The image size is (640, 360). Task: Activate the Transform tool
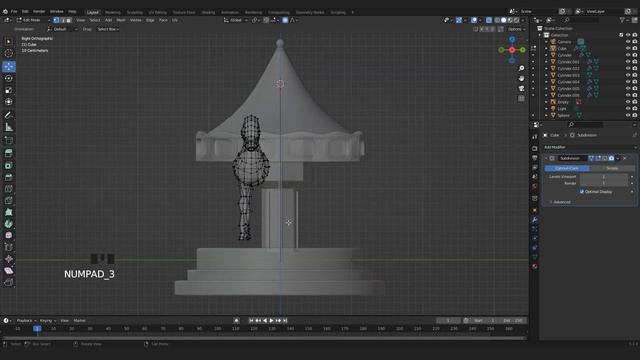pos(9,102)
